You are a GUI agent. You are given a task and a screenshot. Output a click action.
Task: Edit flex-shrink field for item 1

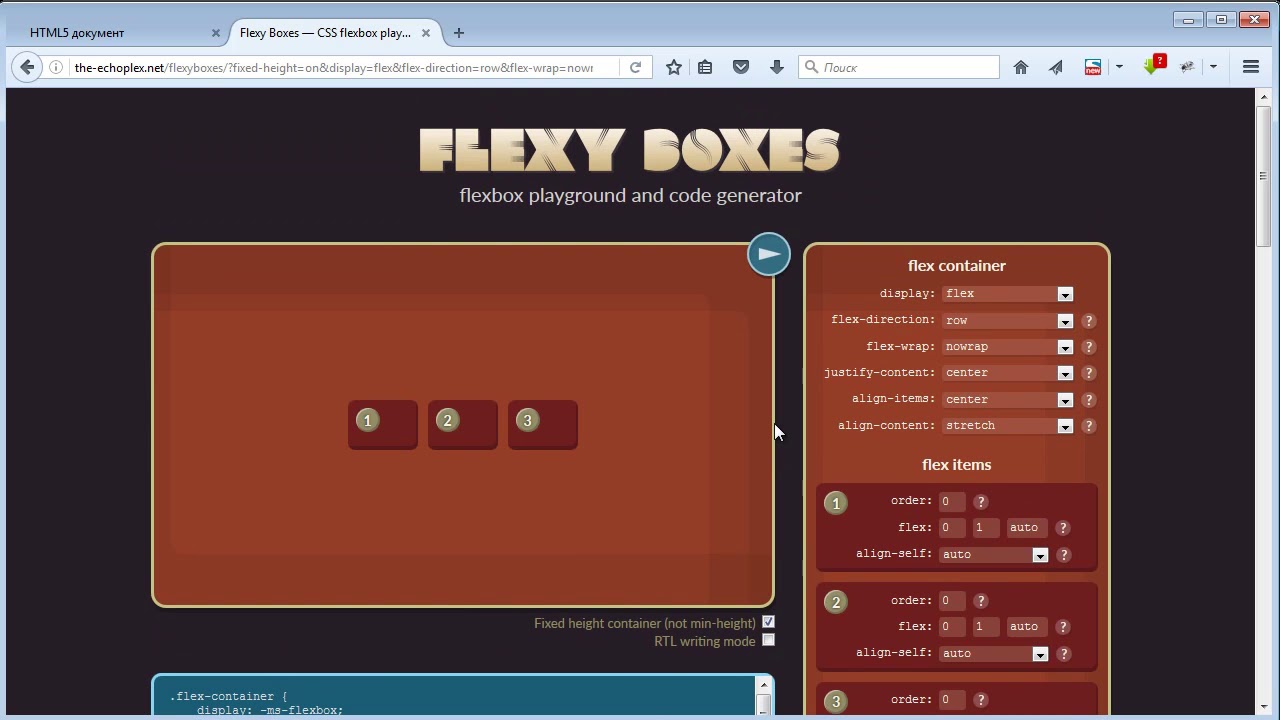click(986, 528)
